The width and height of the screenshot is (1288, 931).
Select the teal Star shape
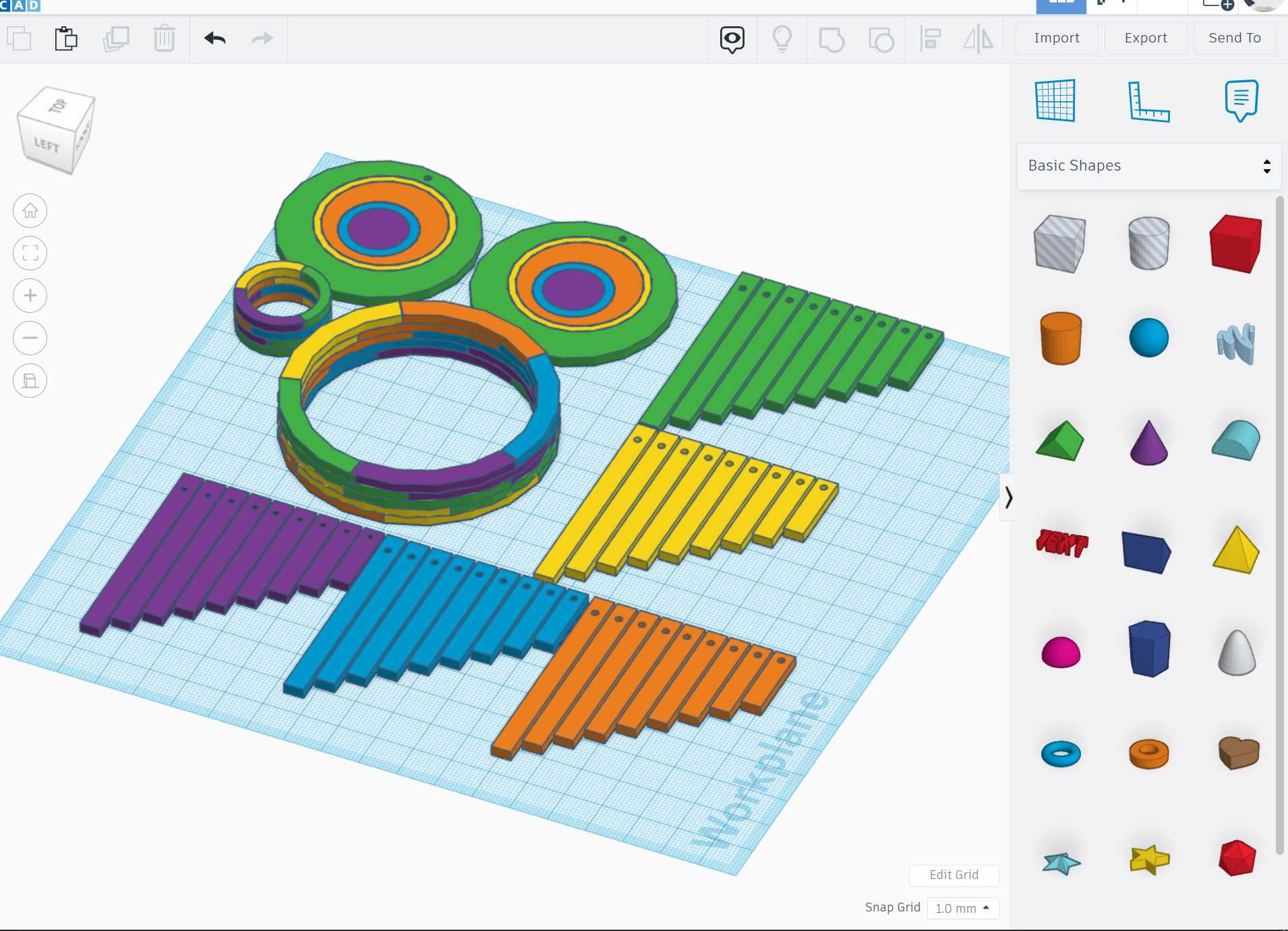[1061, 863]
